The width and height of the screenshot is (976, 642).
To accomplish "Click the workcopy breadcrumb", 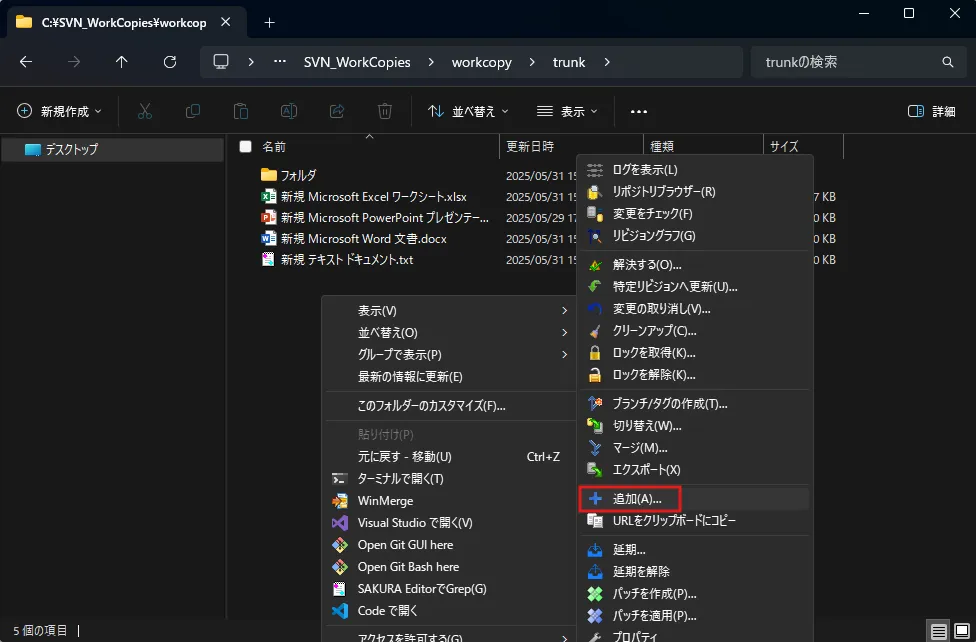I will point(482,62).
